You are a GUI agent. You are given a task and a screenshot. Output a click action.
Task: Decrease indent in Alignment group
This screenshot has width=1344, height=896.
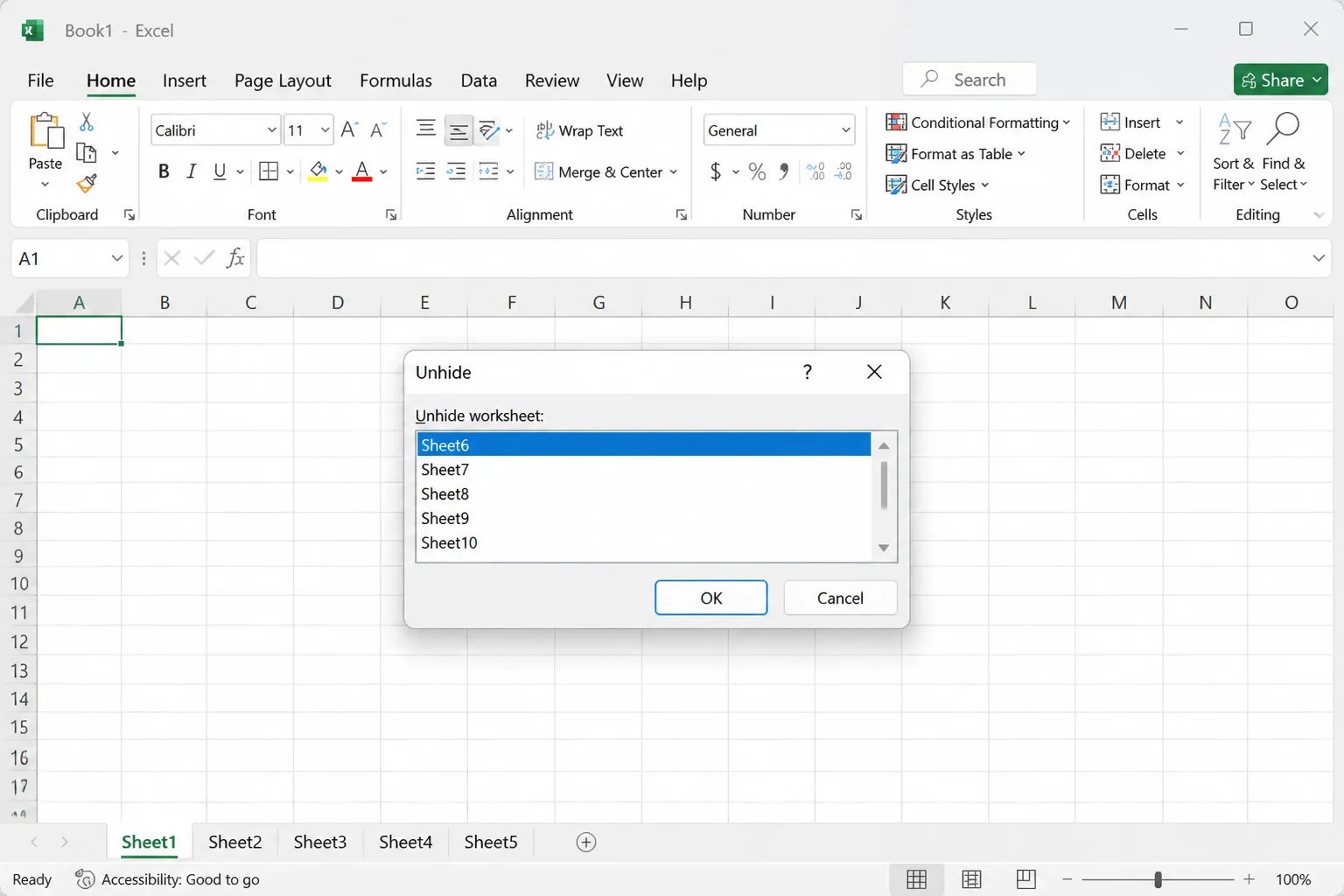click(426, 171)
